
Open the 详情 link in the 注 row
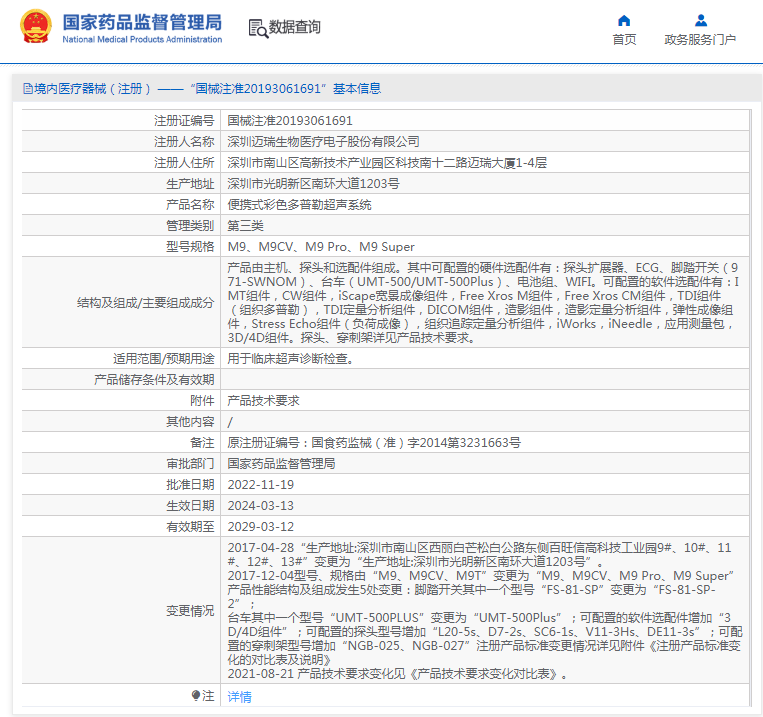pos(240,696)
